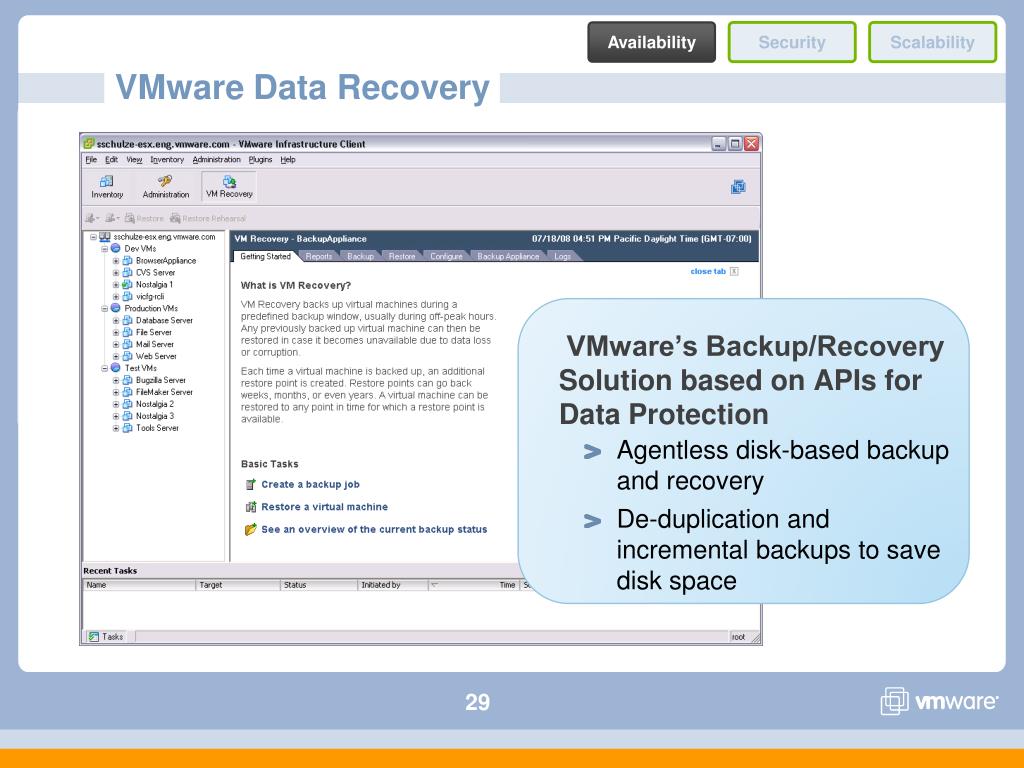Sort Recent Tasks by Initiated by column

(x=392, y=585)
